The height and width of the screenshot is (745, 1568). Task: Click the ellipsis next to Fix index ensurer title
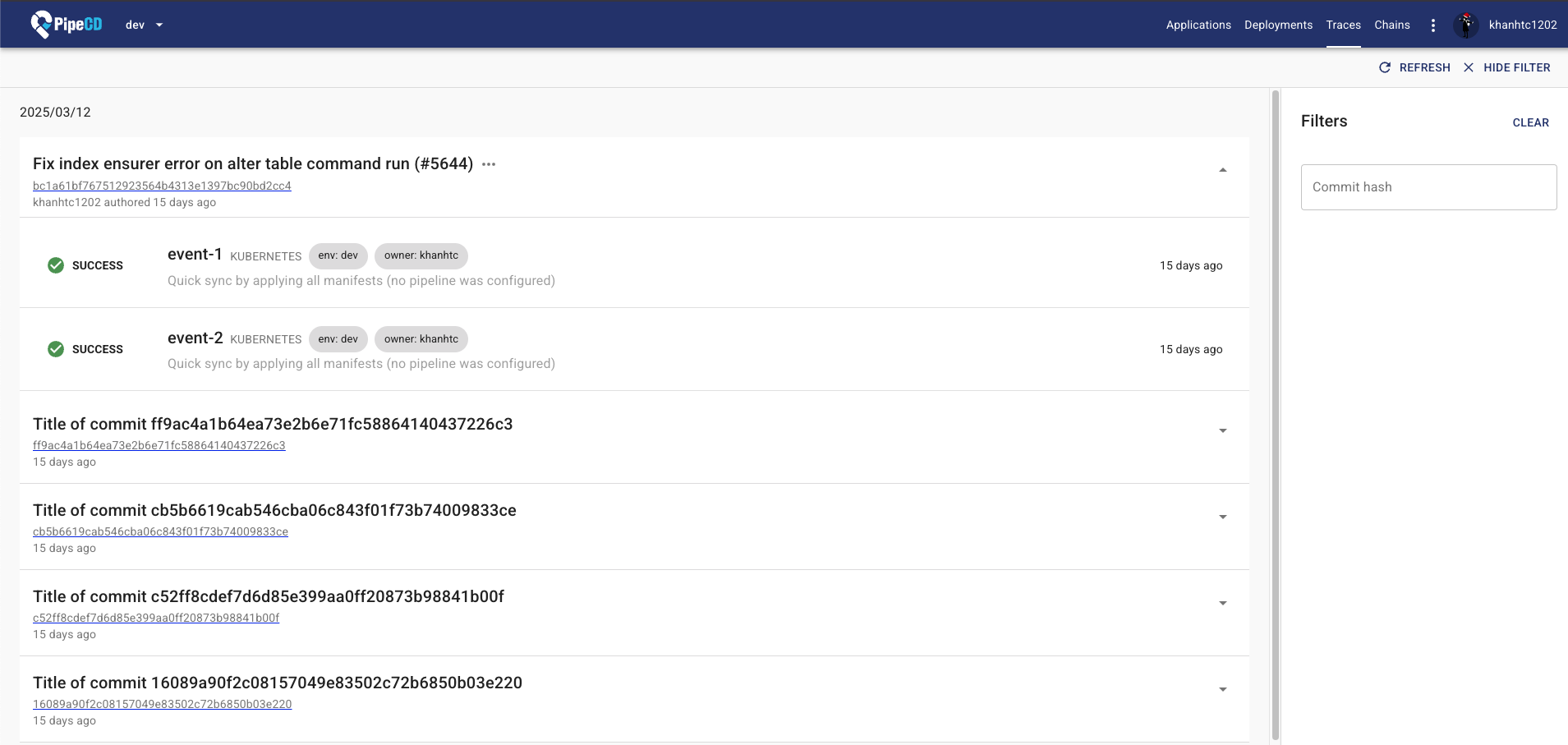click(x=489, y=164)
